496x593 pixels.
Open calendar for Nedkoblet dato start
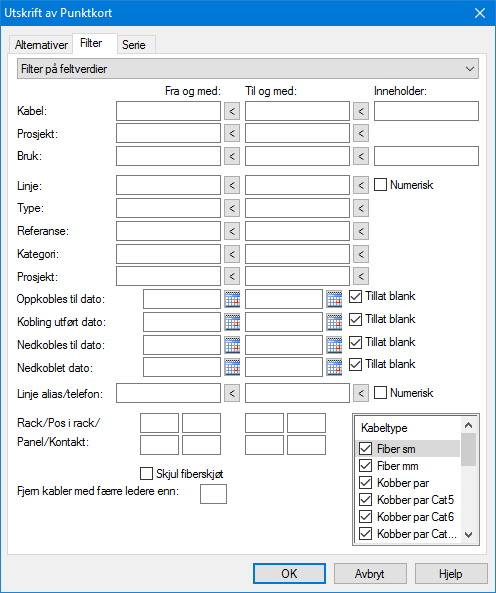[x=232, y=367]
